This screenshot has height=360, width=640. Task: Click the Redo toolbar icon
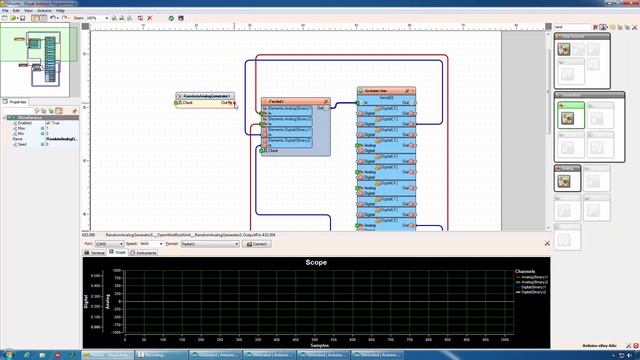pos(64,18)
